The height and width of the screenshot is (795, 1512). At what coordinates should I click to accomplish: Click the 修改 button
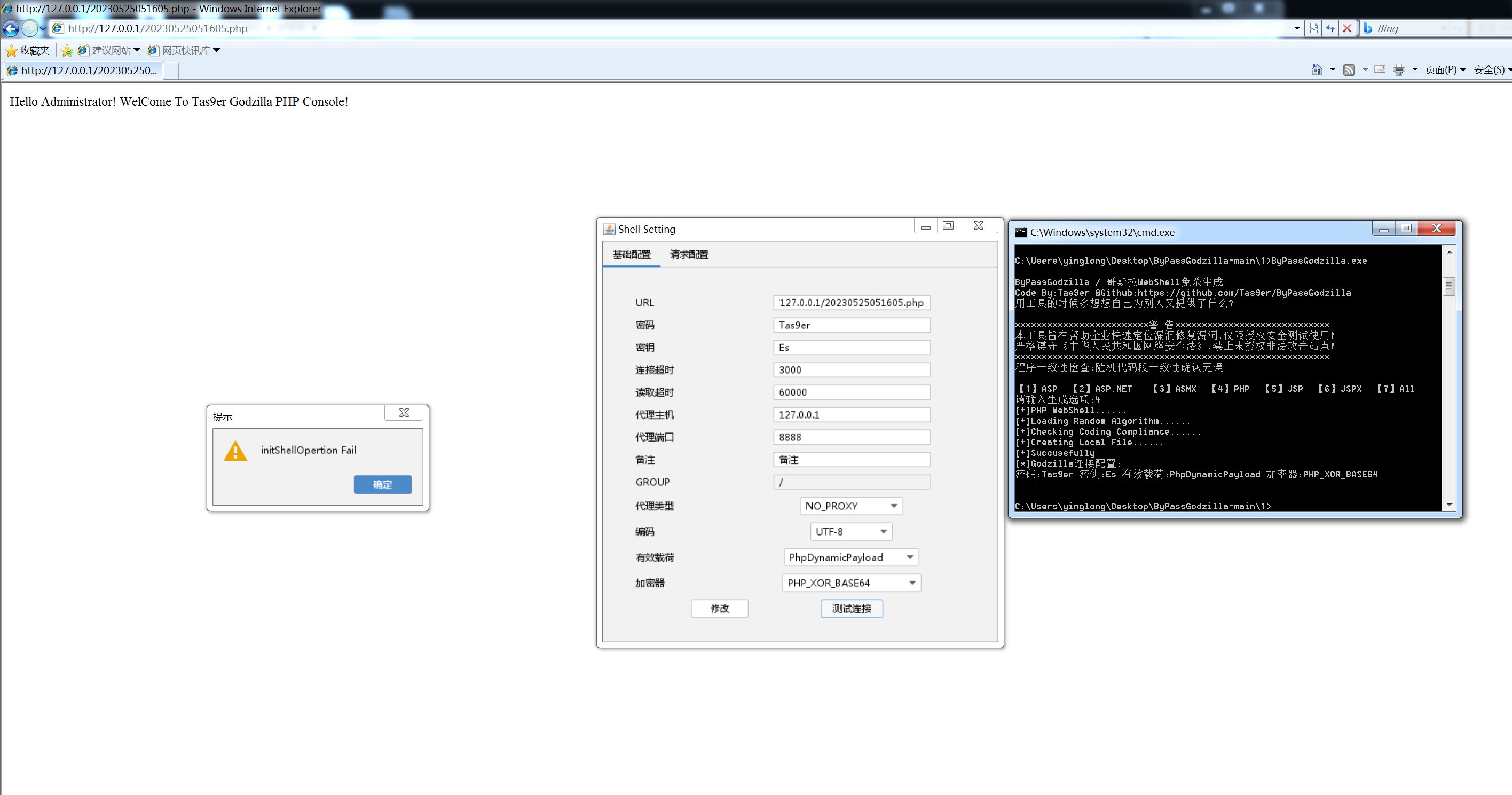(x=719, y=608)
